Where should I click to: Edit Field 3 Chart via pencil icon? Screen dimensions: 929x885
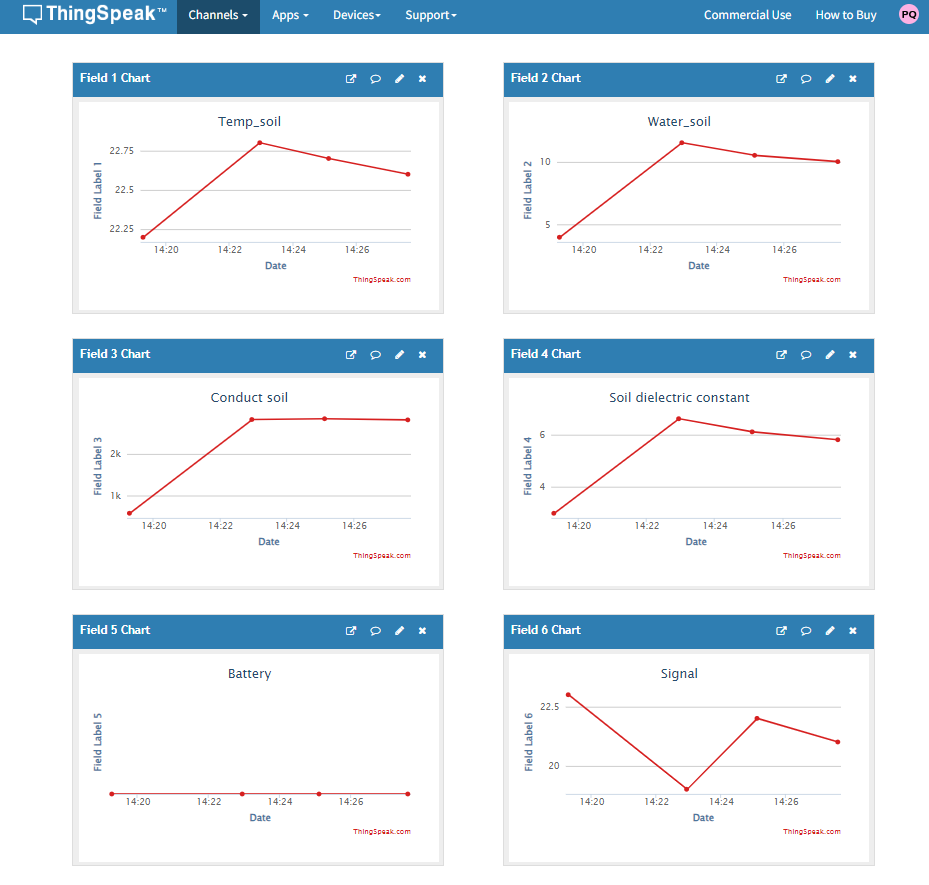pos(399,355)
